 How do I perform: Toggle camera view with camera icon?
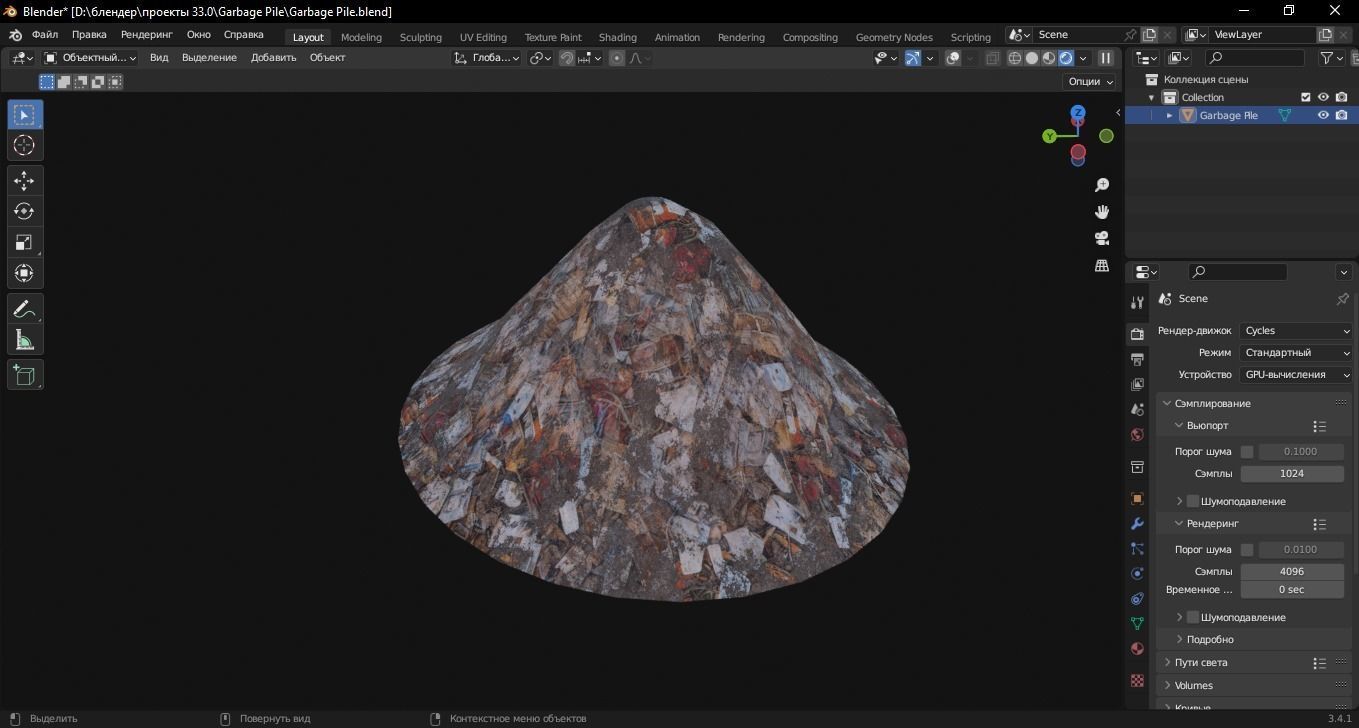pyautogui.click(x=1102, y=238)
